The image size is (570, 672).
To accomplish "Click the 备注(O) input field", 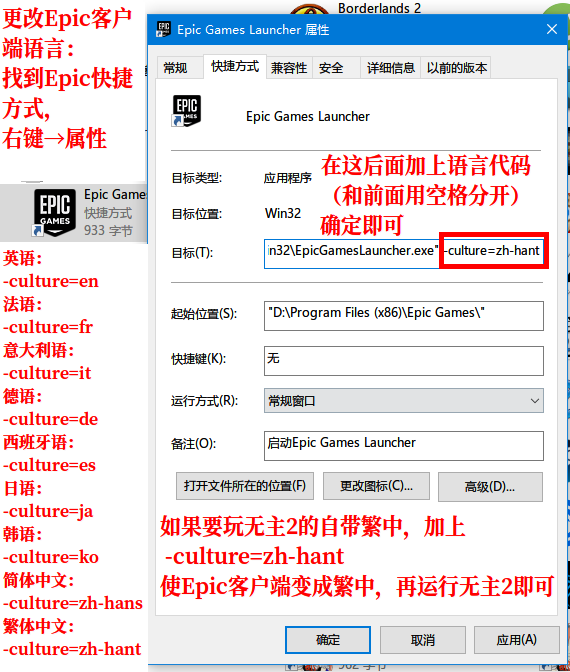I will 404,446.
